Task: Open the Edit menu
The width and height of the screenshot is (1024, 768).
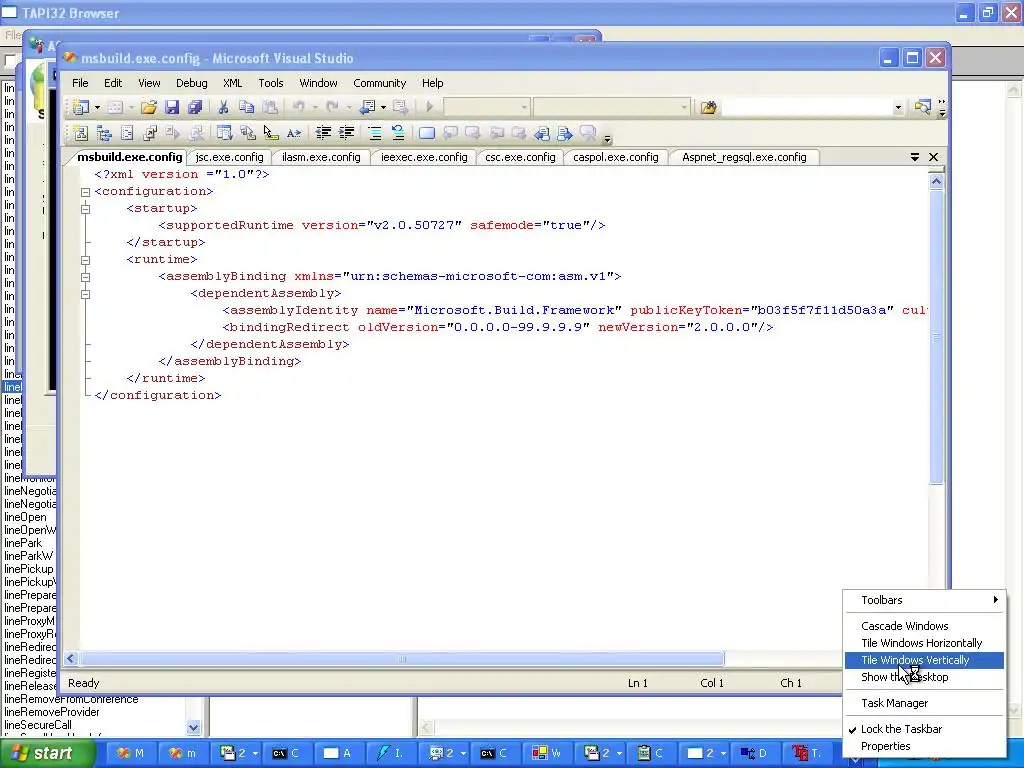Action: tap(113, 83)
